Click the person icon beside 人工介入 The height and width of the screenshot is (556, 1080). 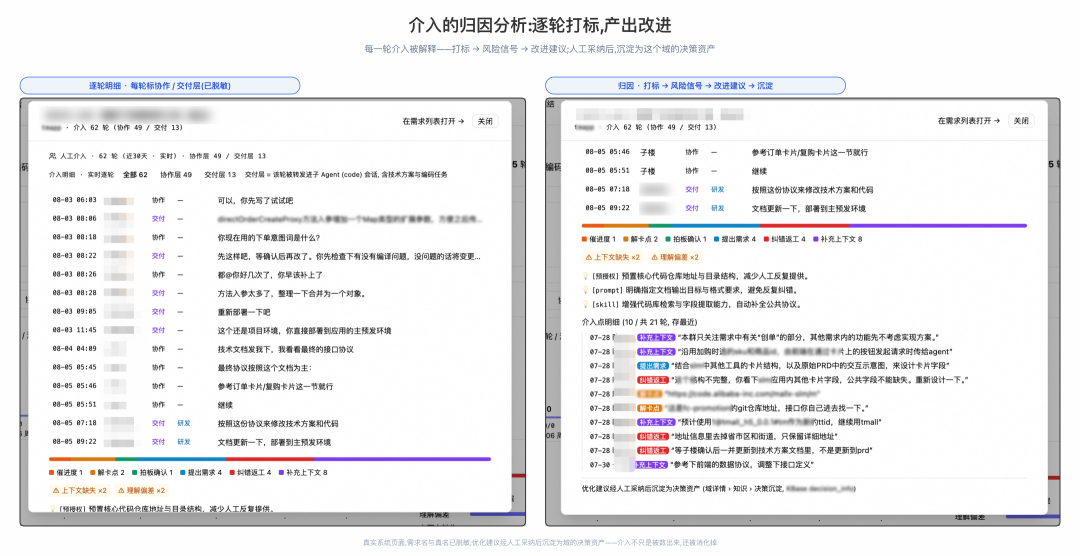(x=52, y=156)
